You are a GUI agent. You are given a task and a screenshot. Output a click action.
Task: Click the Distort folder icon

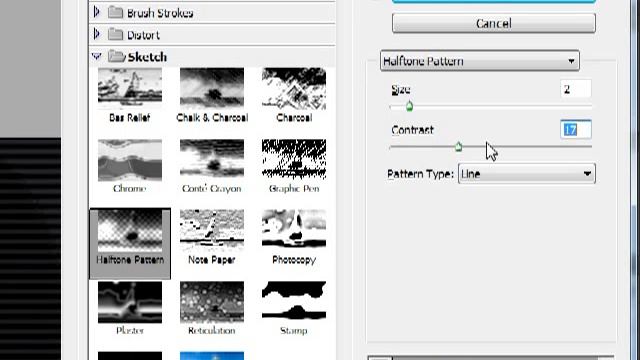[x=116, y=34]
